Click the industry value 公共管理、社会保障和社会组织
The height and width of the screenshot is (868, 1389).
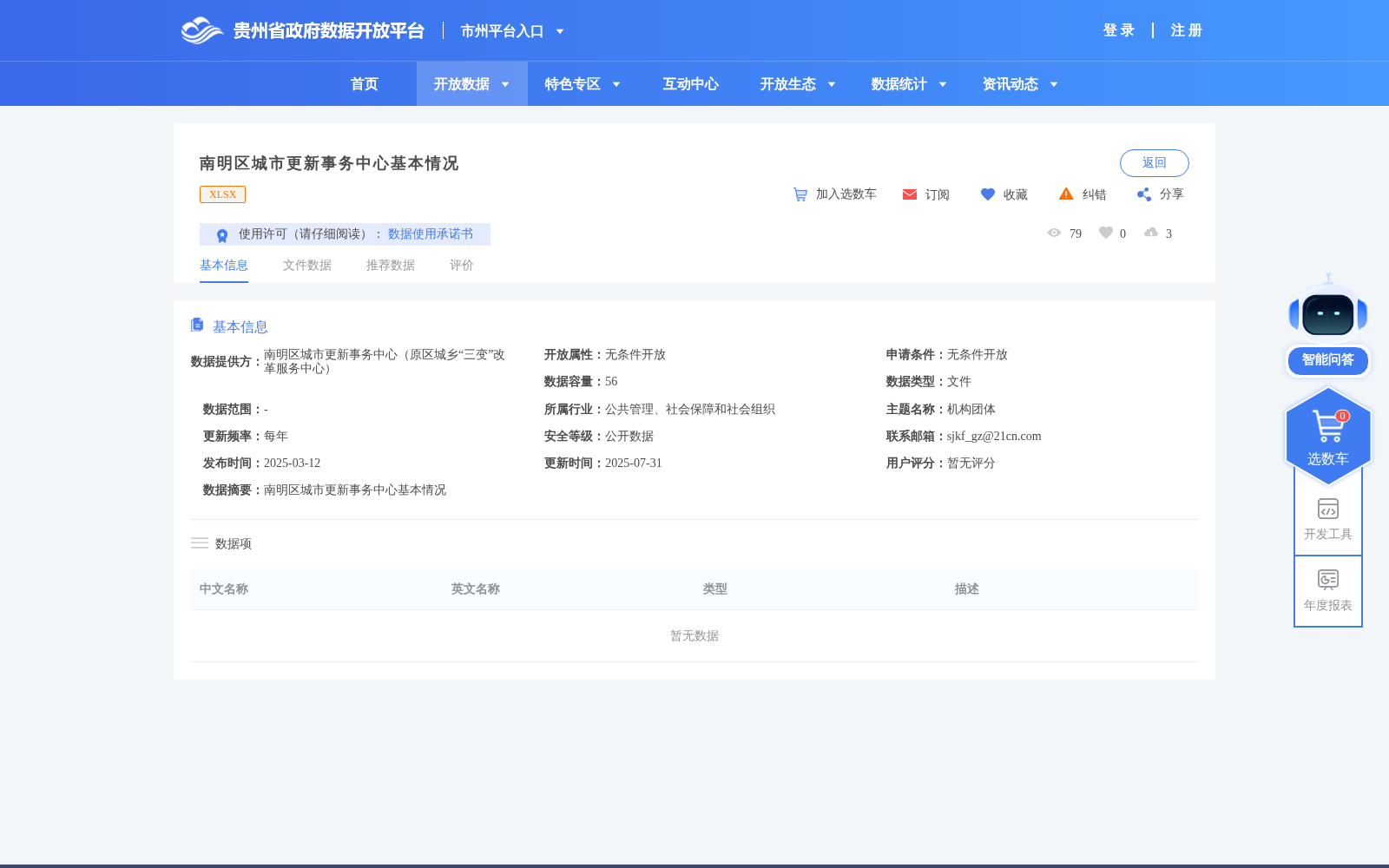pos(690,410)
